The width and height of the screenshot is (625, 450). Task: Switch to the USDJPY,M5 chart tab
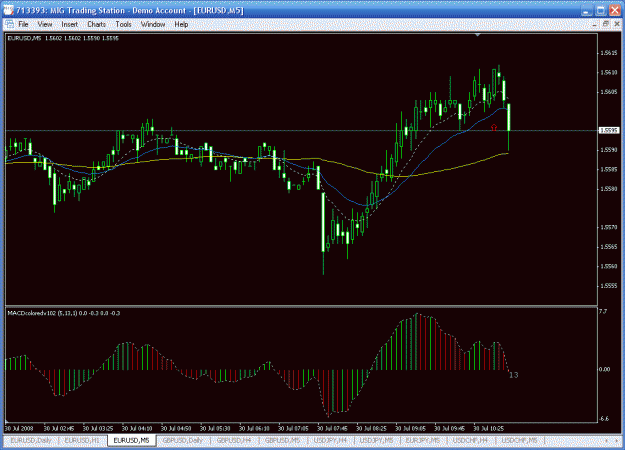tap(376, 440)
